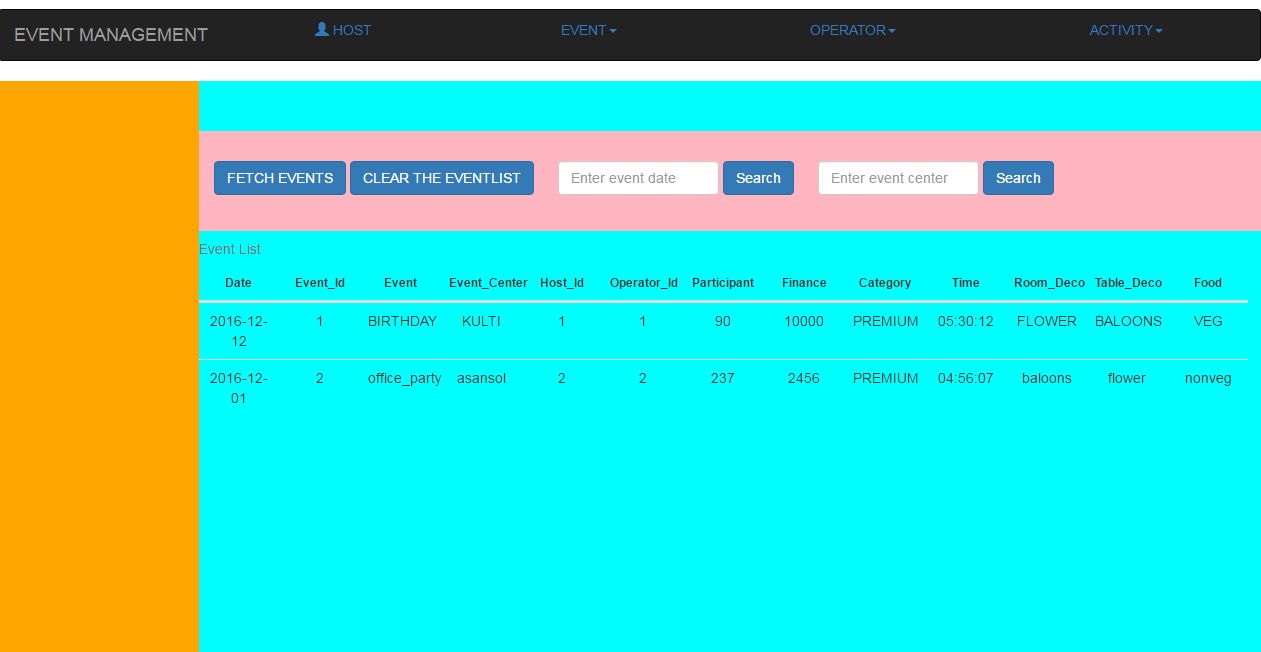Click the Event List caption
Image resolution: width=1261 pixels, height=652 pixels.
230,249
